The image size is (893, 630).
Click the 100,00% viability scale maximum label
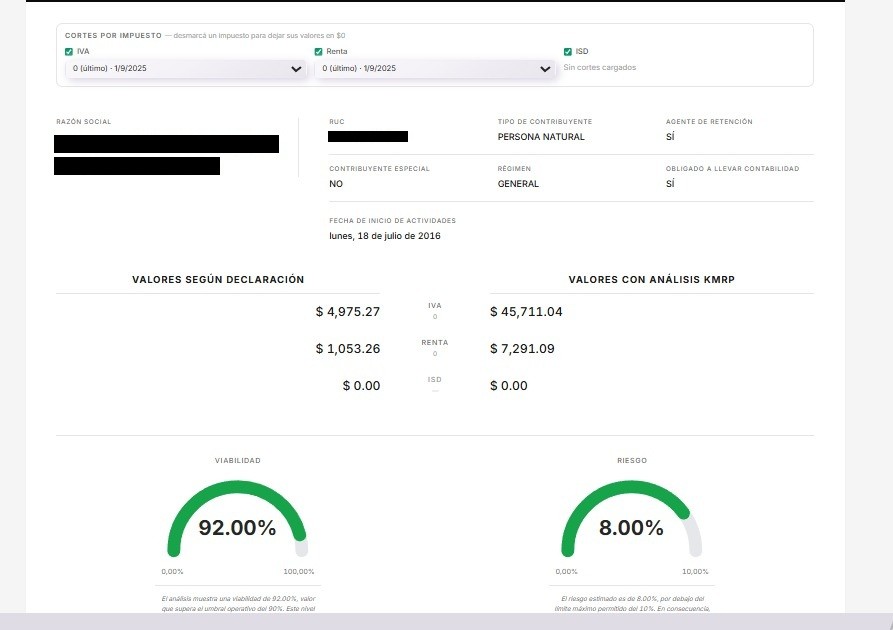[x=299, y=572]
